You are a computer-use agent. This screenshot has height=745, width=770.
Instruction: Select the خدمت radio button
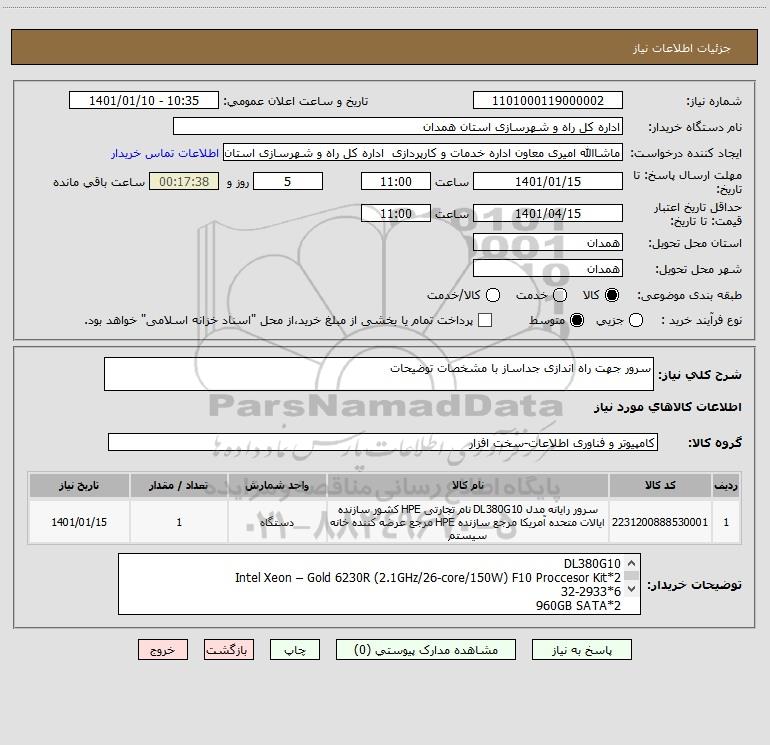pyautogui.click(x=560, y=295)
